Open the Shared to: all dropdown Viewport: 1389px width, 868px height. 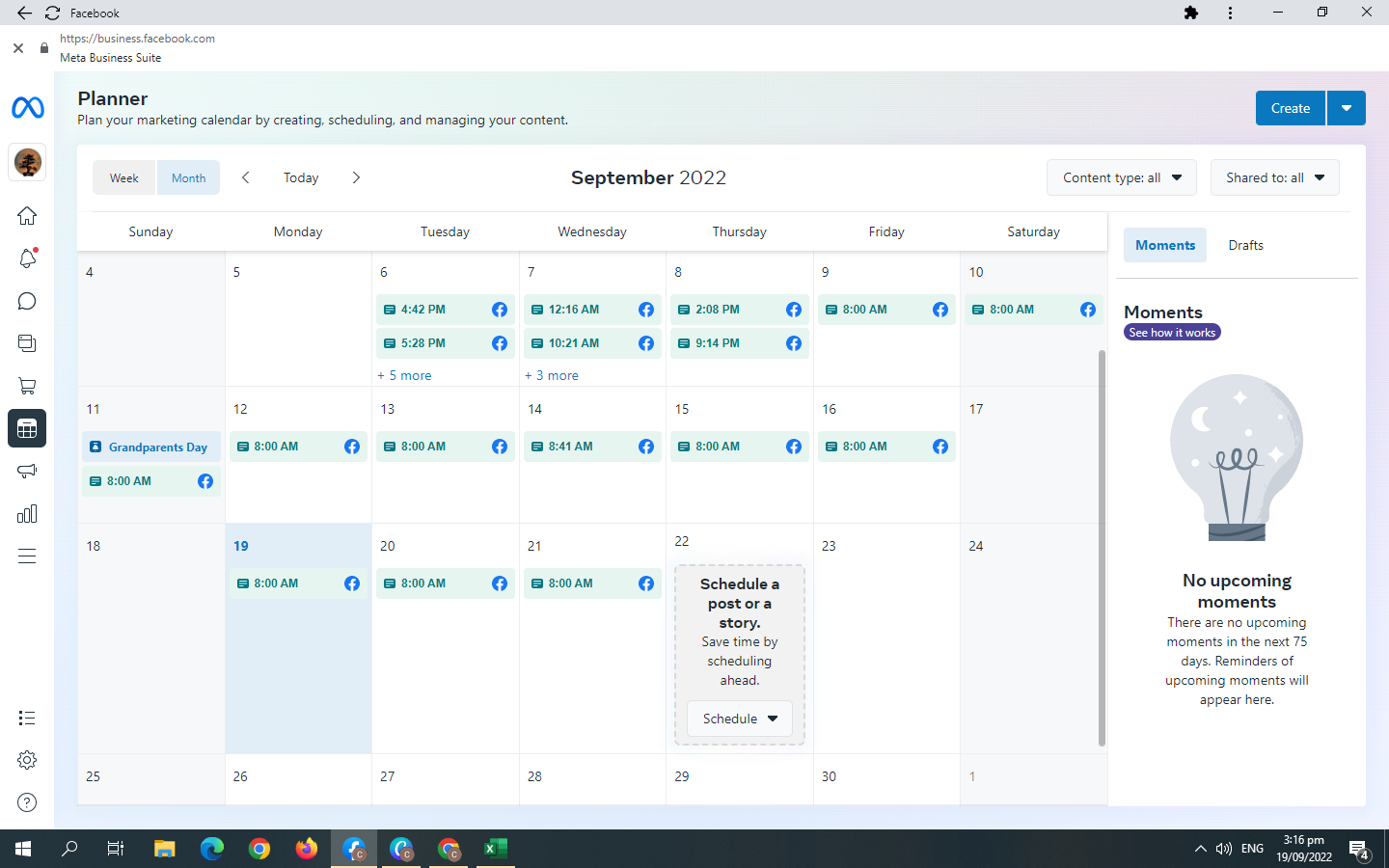[x=1275, y=177]
